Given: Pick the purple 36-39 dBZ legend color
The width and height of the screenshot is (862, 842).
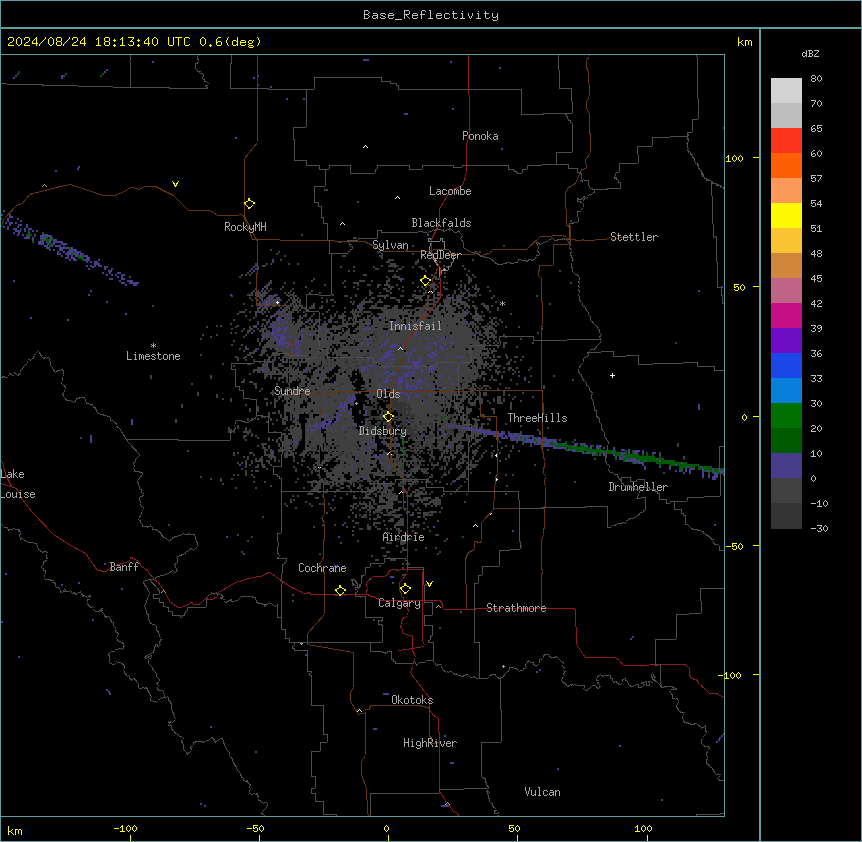Looking at the screenshot, I should 786,341.
